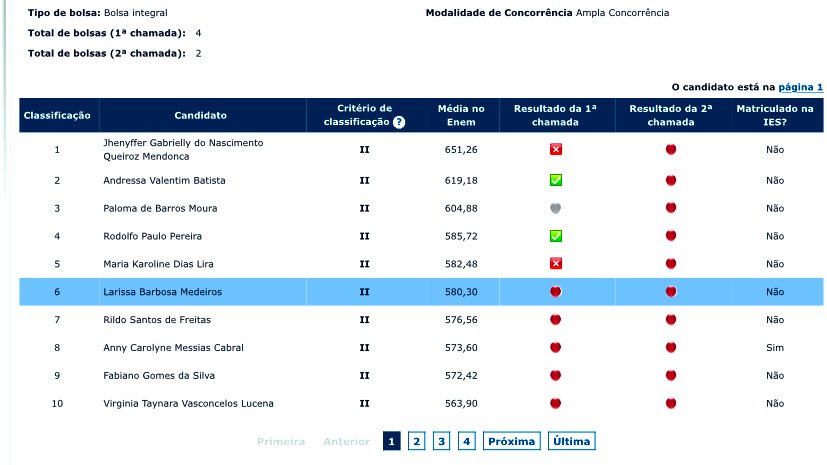The width and height of the screenshot is (827, 465).
Task: Click the Enem score 580,30
Action: tap(461, 292)
